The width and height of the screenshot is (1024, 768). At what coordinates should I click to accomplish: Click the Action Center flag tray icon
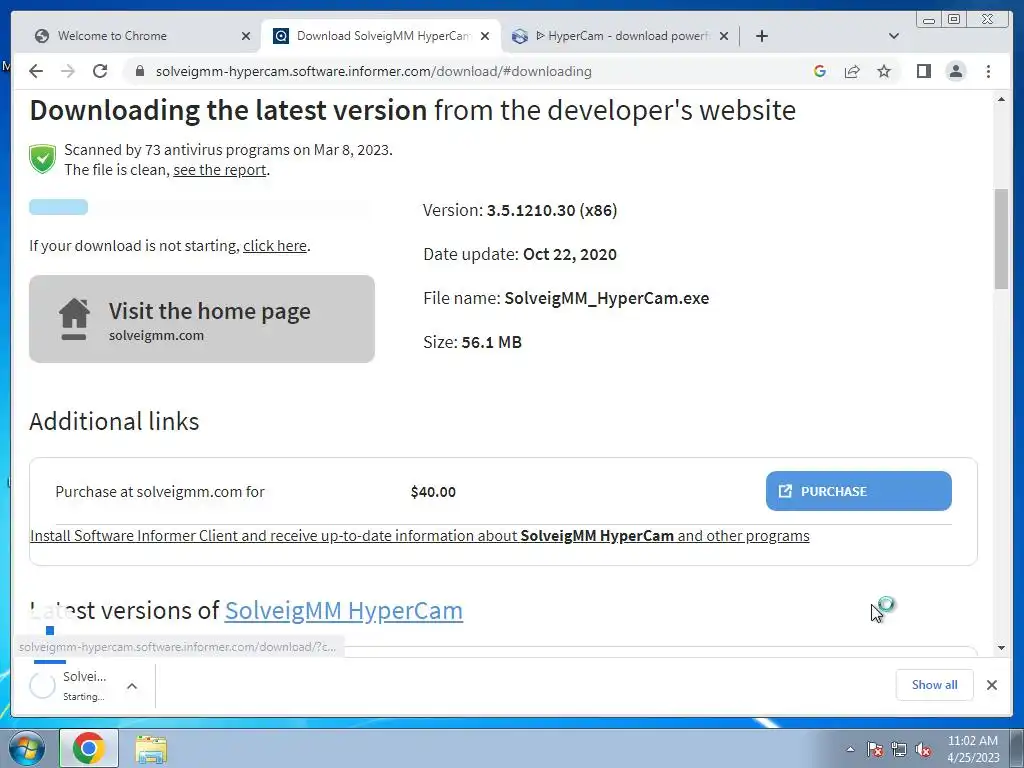(874, 749)
